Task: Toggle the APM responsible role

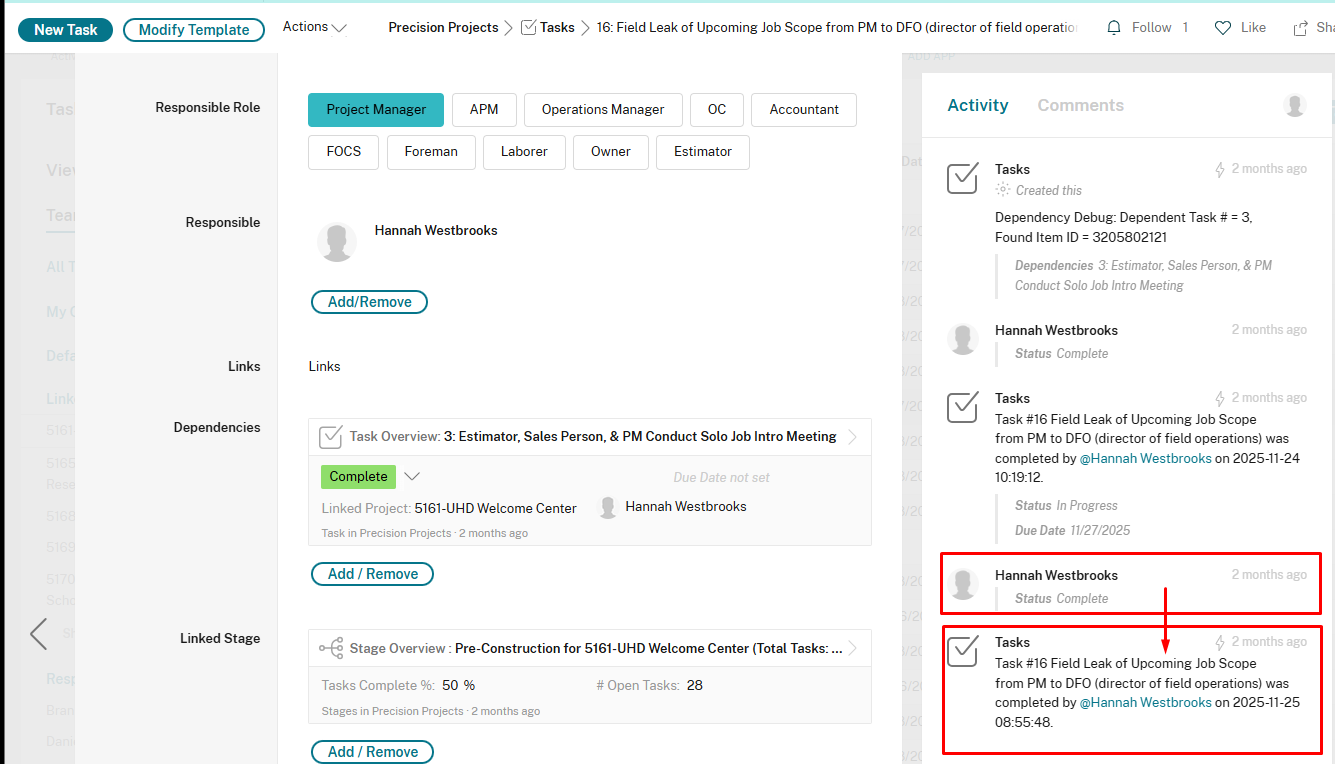Action: (484, 110)
